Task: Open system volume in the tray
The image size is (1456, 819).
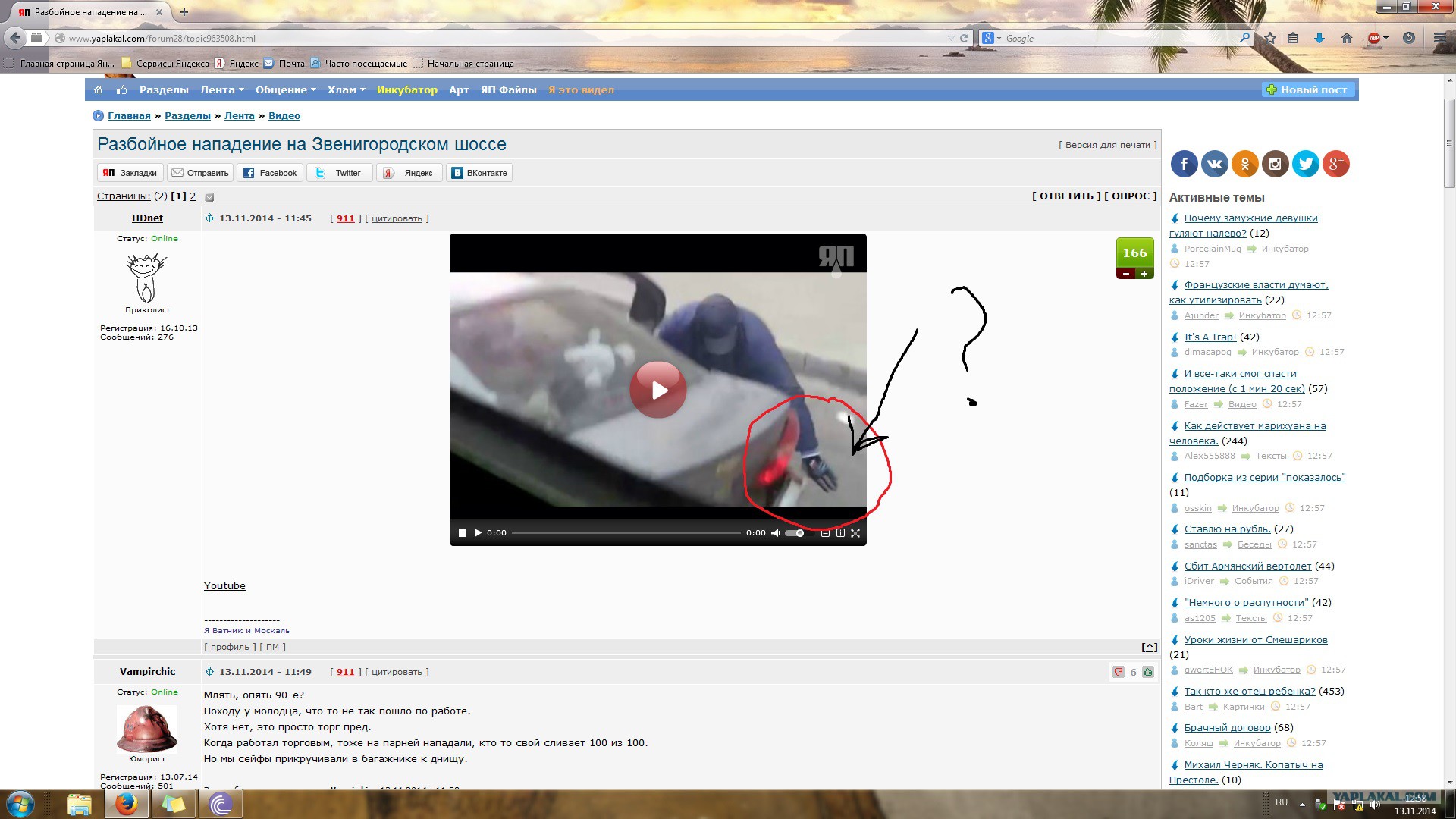Action: [1375, 804]
